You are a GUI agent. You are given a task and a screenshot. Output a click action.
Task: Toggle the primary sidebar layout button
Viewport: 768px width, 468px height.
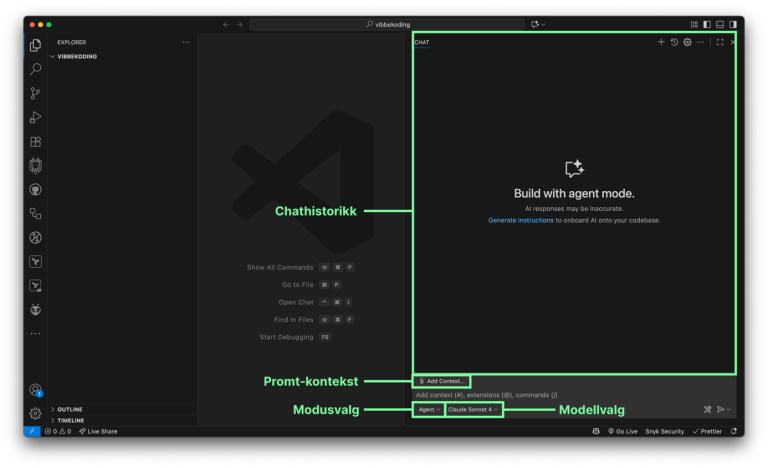pos(707,24)
